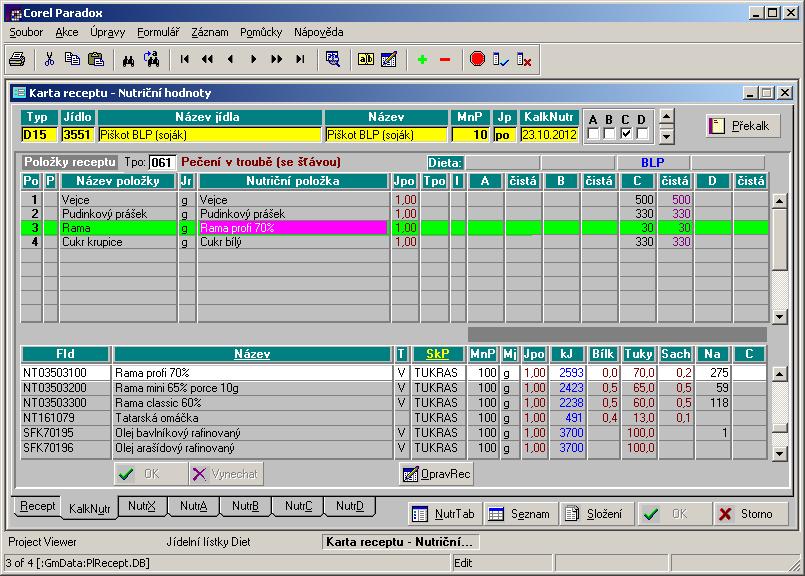This screenshot has height=576, width=805.
Task: Switch to the Recept tab
Action: click(37, 506)
